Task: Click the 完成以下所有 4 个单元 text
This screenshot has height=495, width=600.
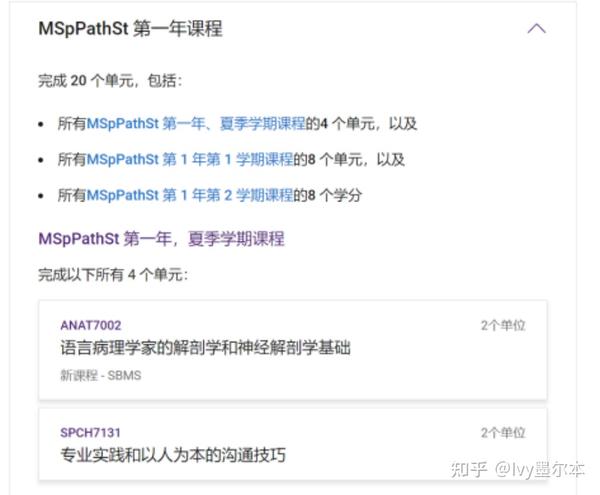Action: tap(113, 275)
